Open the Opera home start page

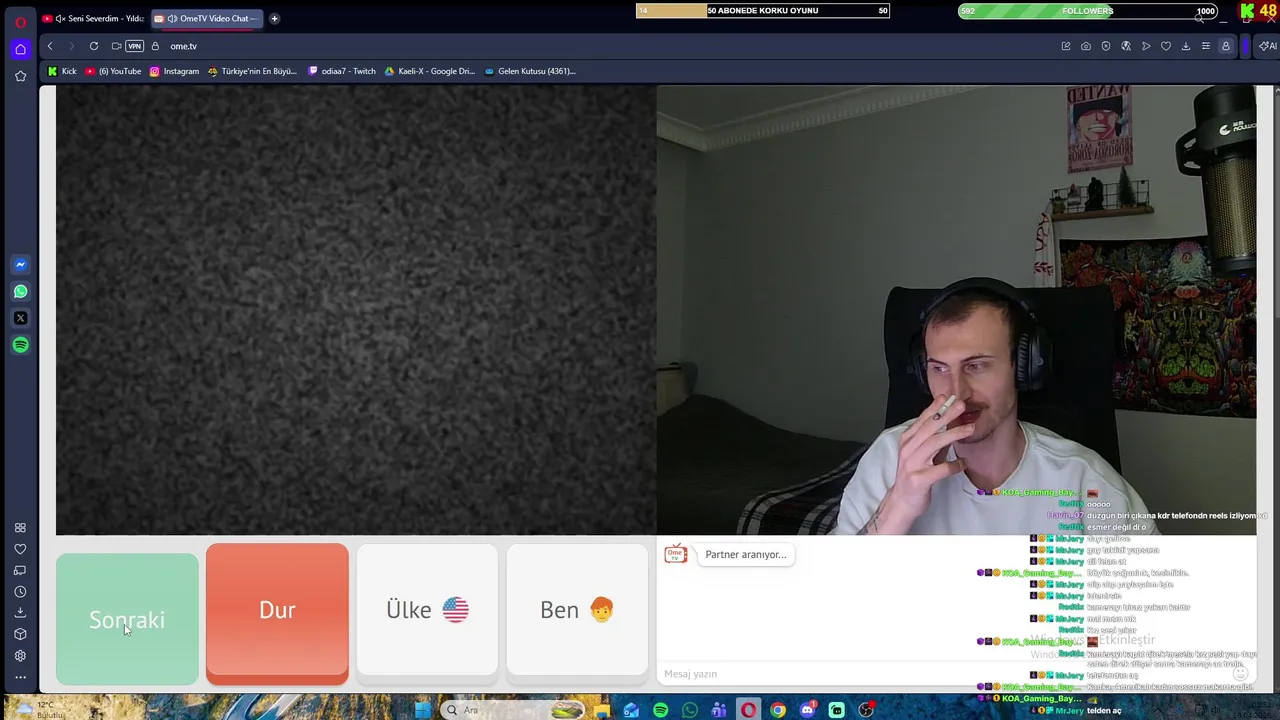(20, 49)
